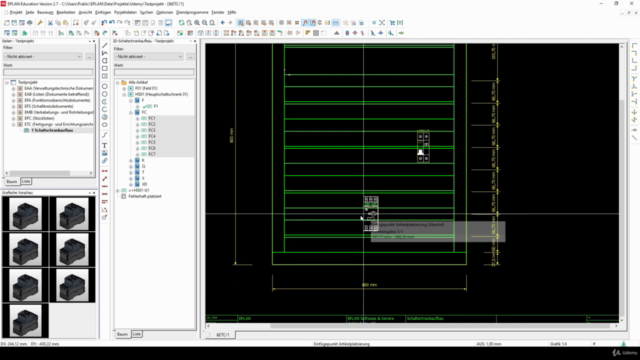Select the Ellipse drawing tool
This screenshot has width=640, height=360.
click(105, 125)
